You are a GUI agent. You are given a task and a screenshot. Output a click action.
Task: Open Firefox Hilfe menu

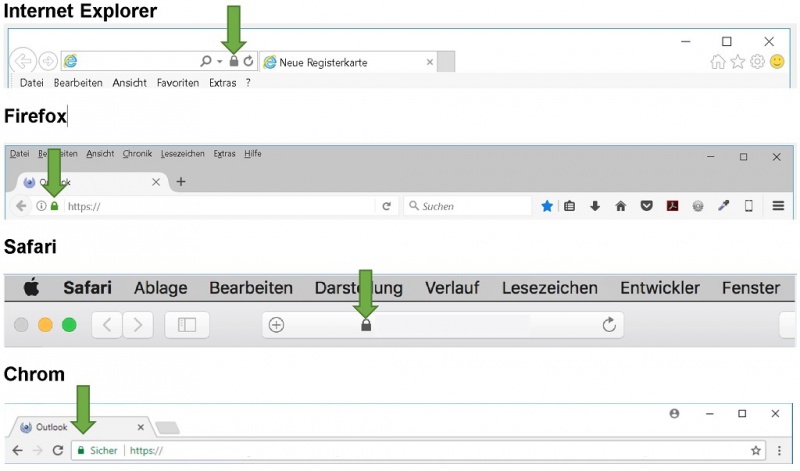(253, 154)
